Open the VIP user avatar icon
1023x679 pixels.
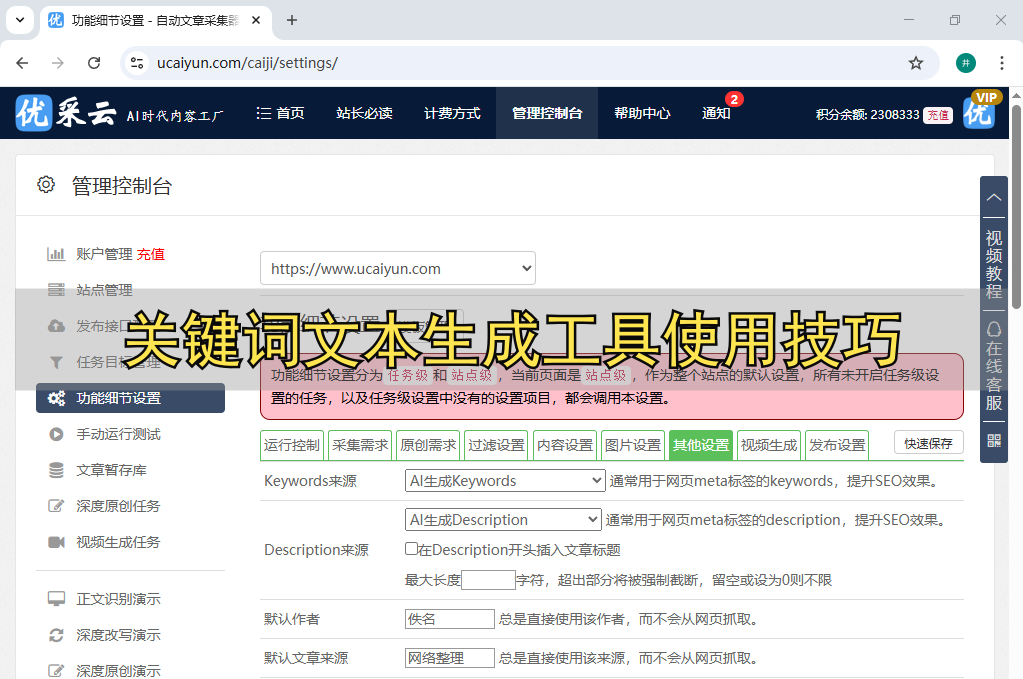pos(979,111)
